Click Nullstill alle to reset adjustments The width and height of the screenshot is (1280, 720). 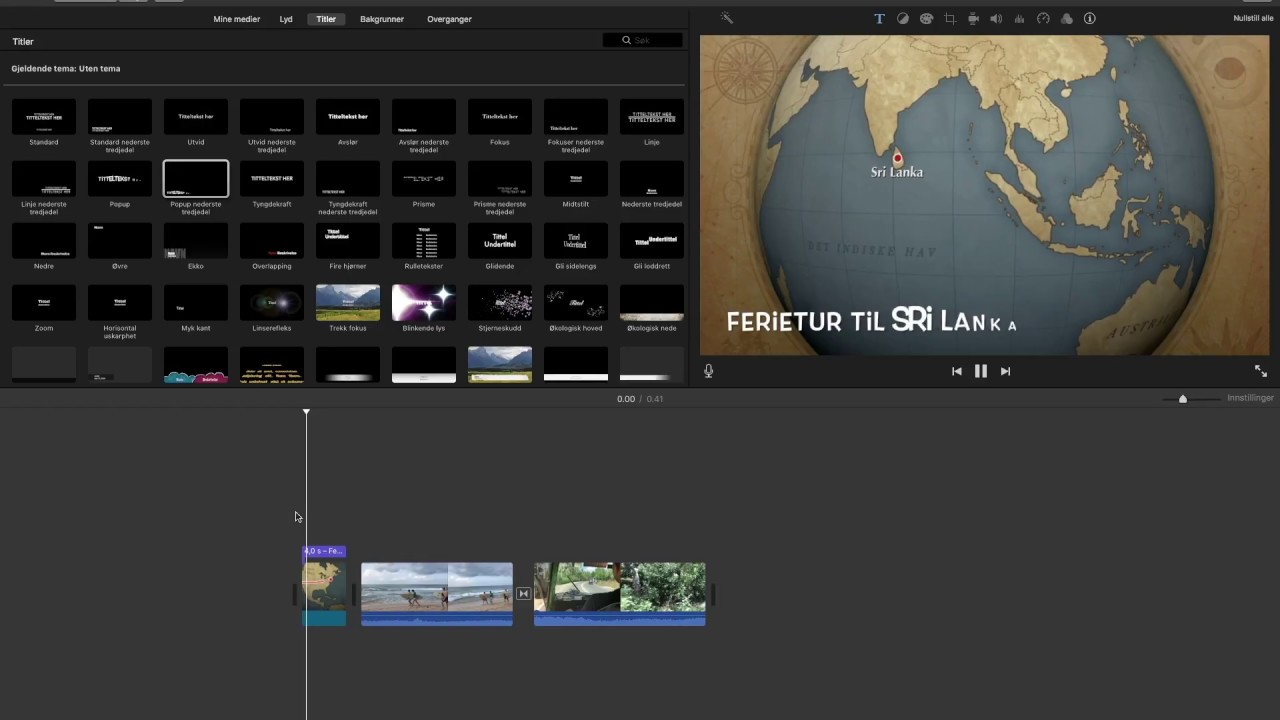(x=1253, y=18)
